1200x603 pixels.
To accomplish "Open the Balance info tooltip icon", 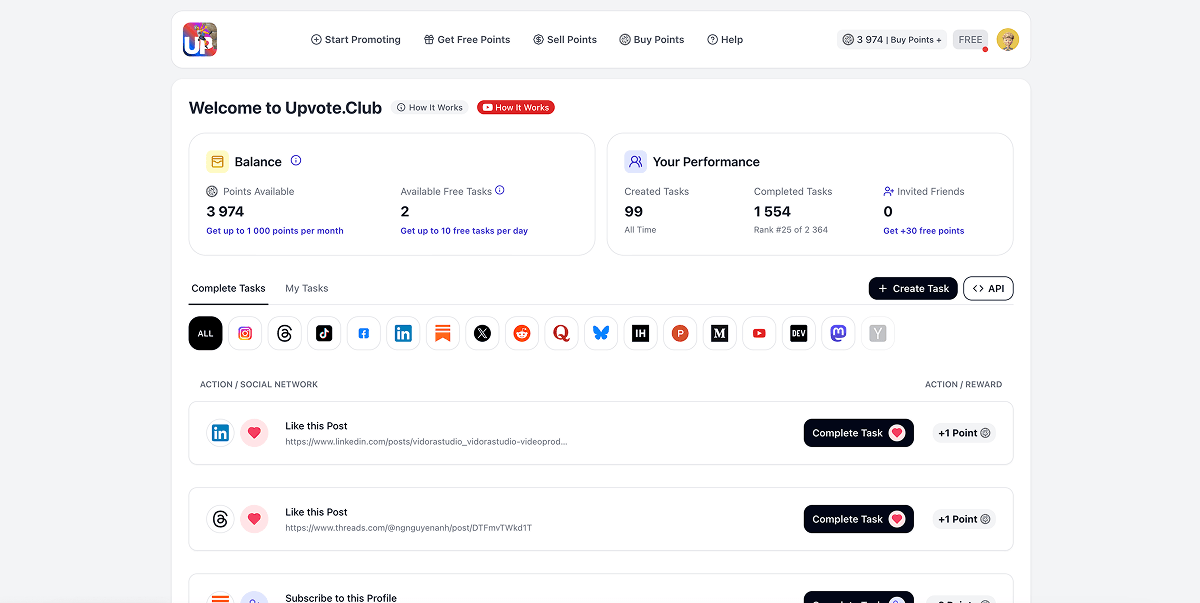I will (x=297, y=160).
